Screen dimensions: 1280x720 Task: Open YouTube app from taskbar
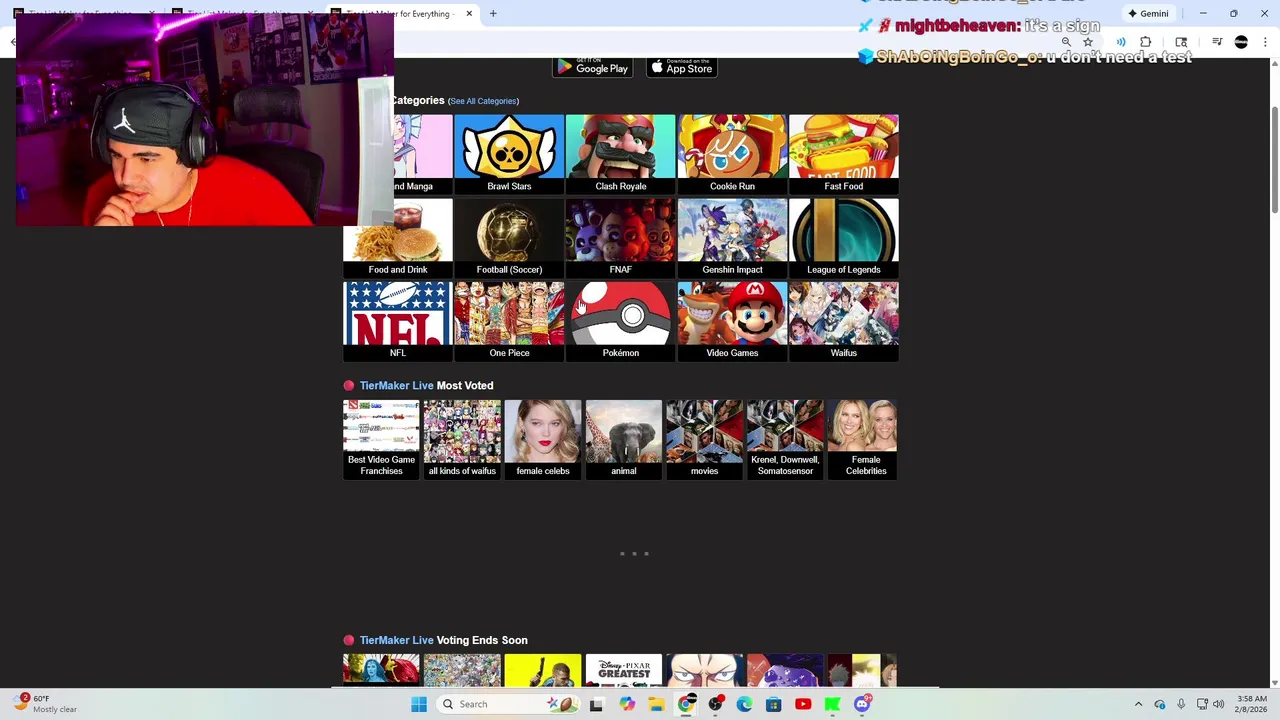coord(803,704)
